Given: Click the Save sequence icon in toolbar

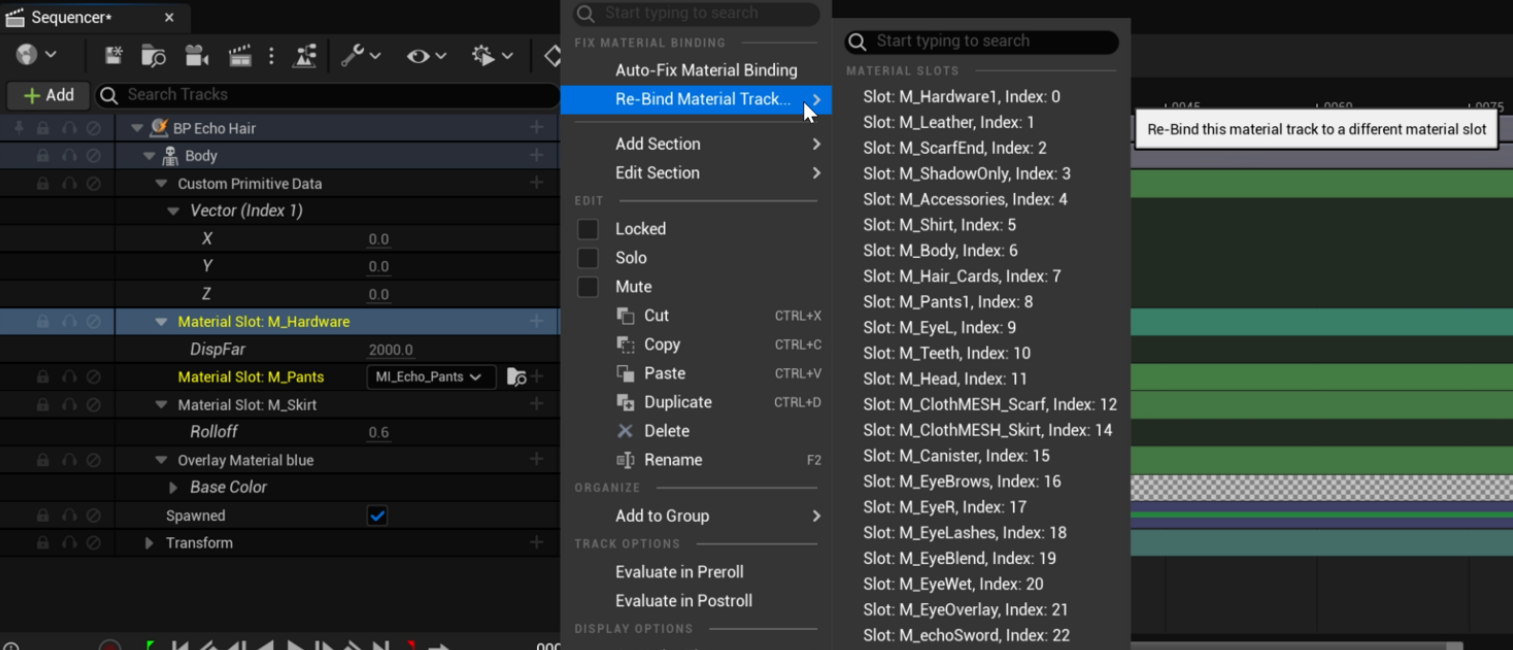Looking at the screenshot, I should pyautogui.click(x=113, y=56).
